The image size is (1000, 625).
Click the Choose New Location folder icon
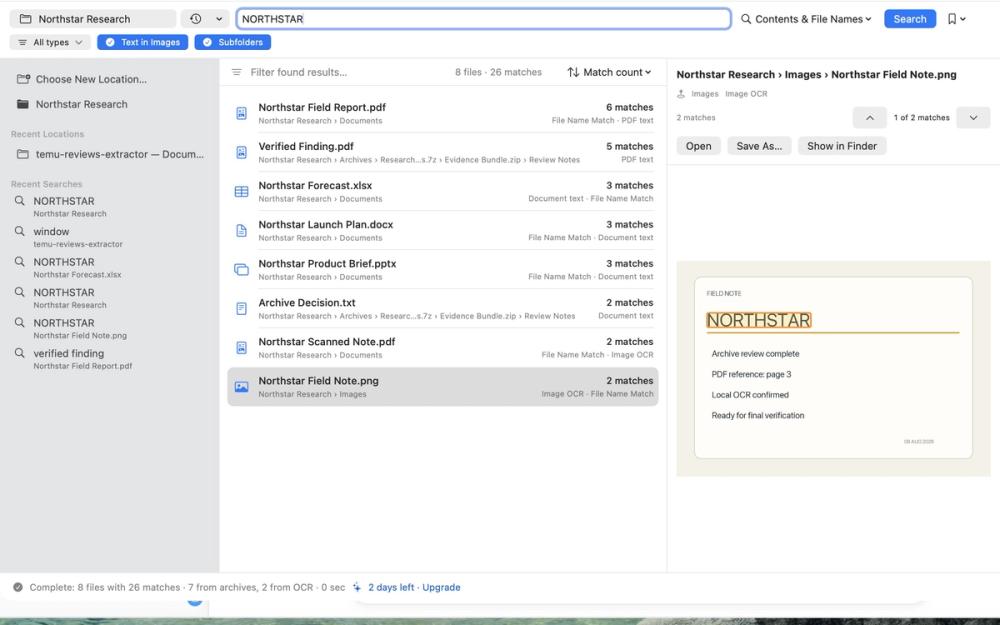coord(23,79)
